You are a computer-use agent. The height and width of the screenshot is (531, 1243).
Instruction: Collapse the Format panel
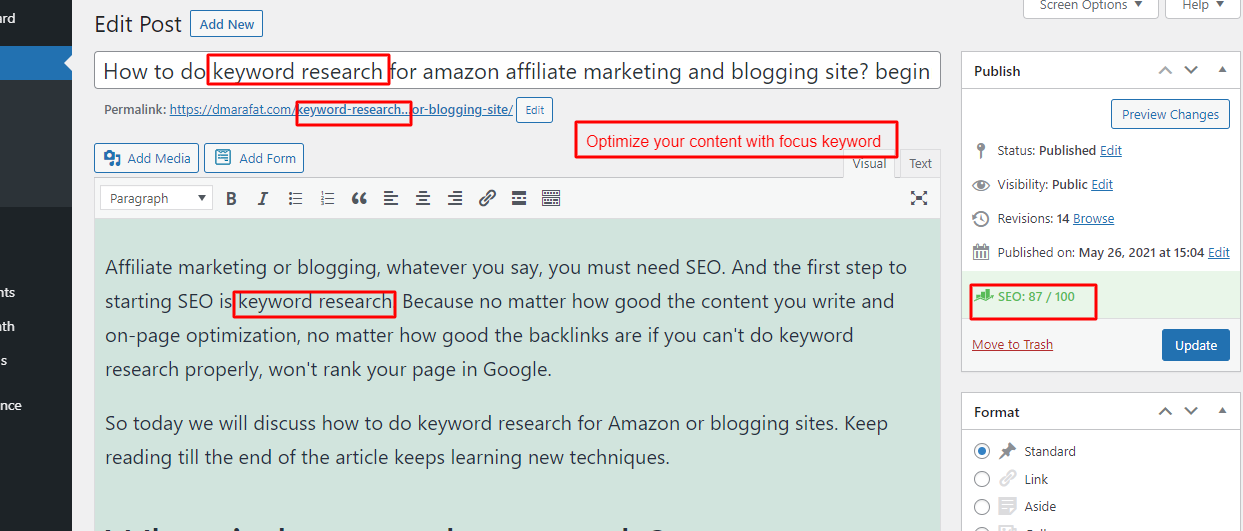point(1222,411)
